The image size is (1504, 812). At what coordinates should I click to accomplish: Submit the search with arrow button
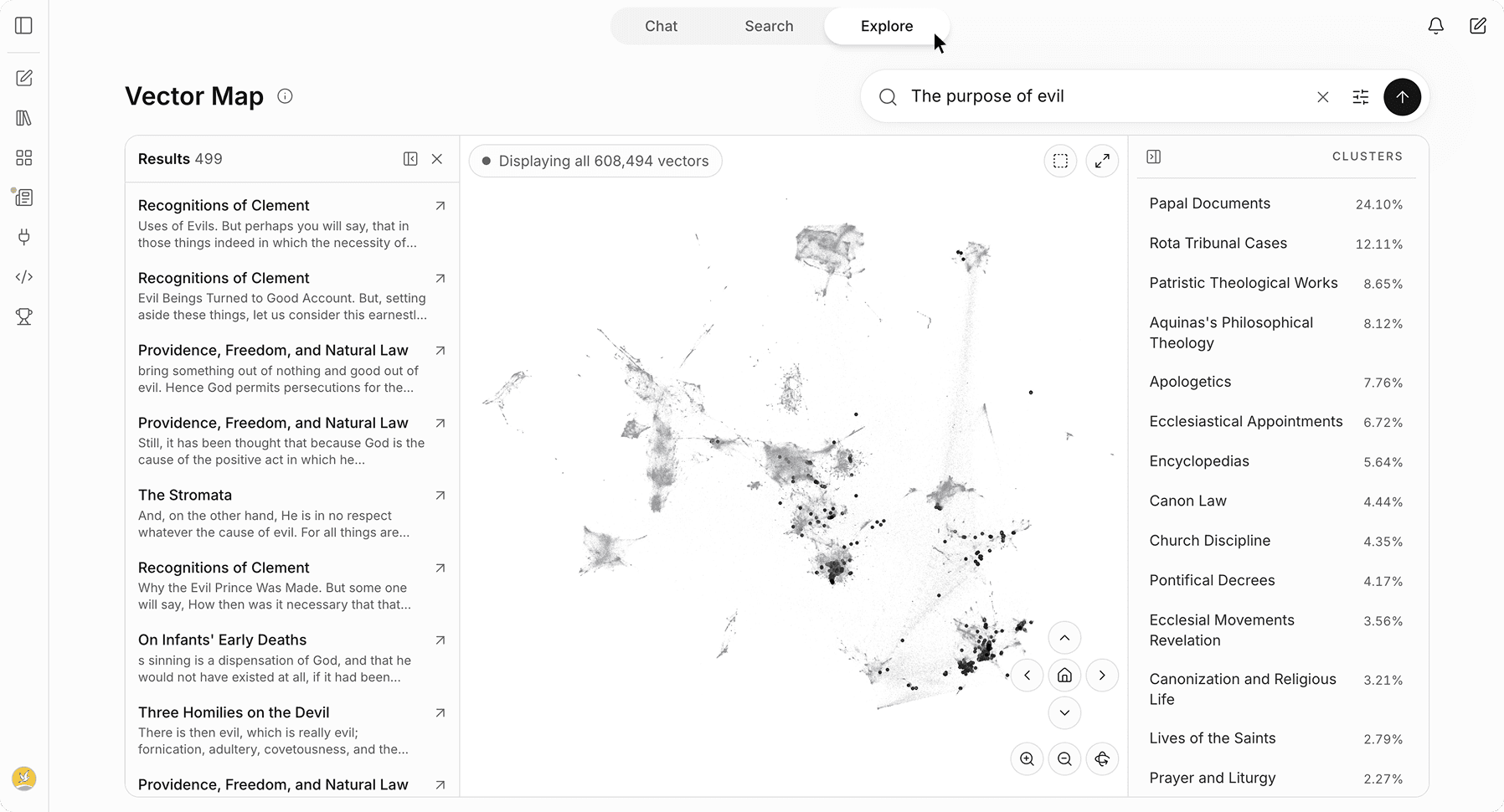1402,97
